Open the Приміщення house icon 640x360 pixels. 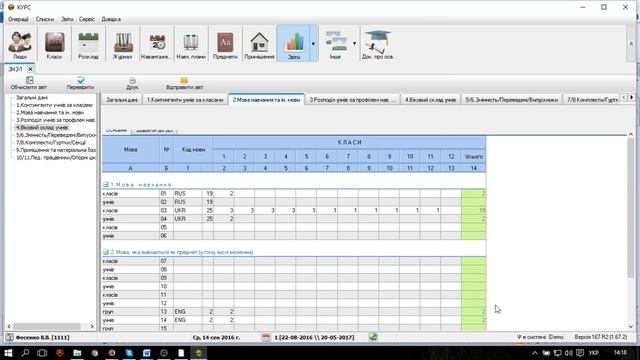coord(259,44)
